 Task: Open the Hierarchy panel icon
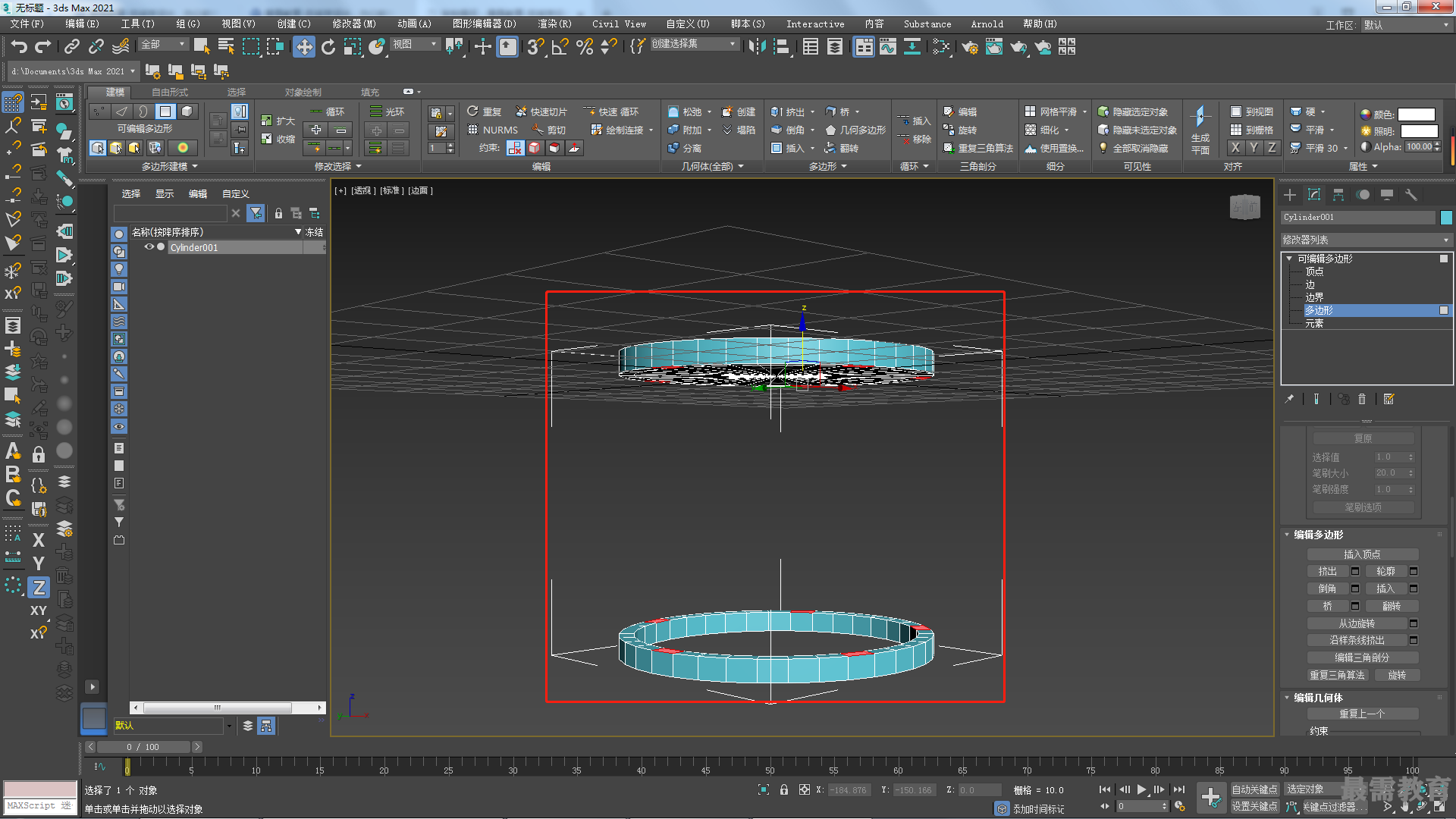pyautogui.click(x=1338, y=195)
